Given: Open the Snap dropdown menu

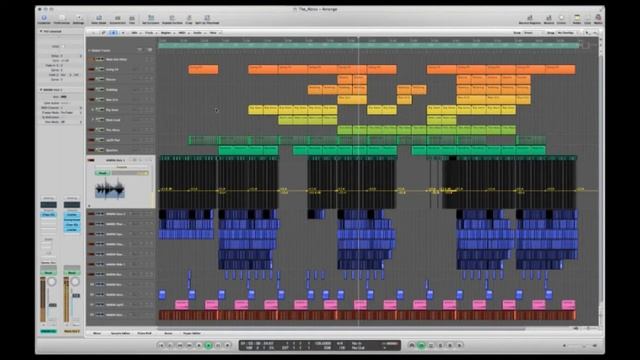Looking at the screenshot, I should point(533,33).
